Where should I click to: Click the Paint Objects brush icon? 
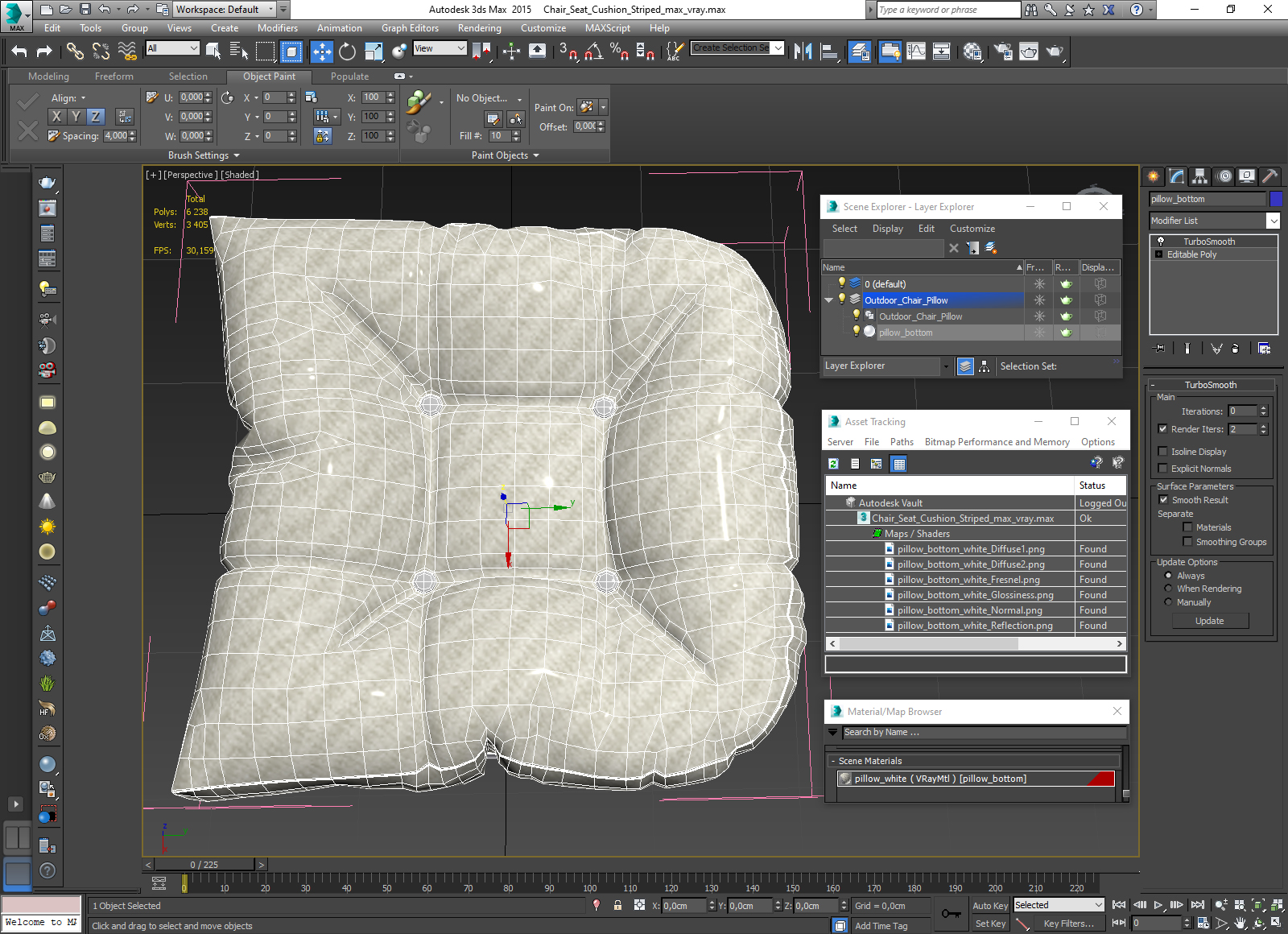(x=418, y=102)
